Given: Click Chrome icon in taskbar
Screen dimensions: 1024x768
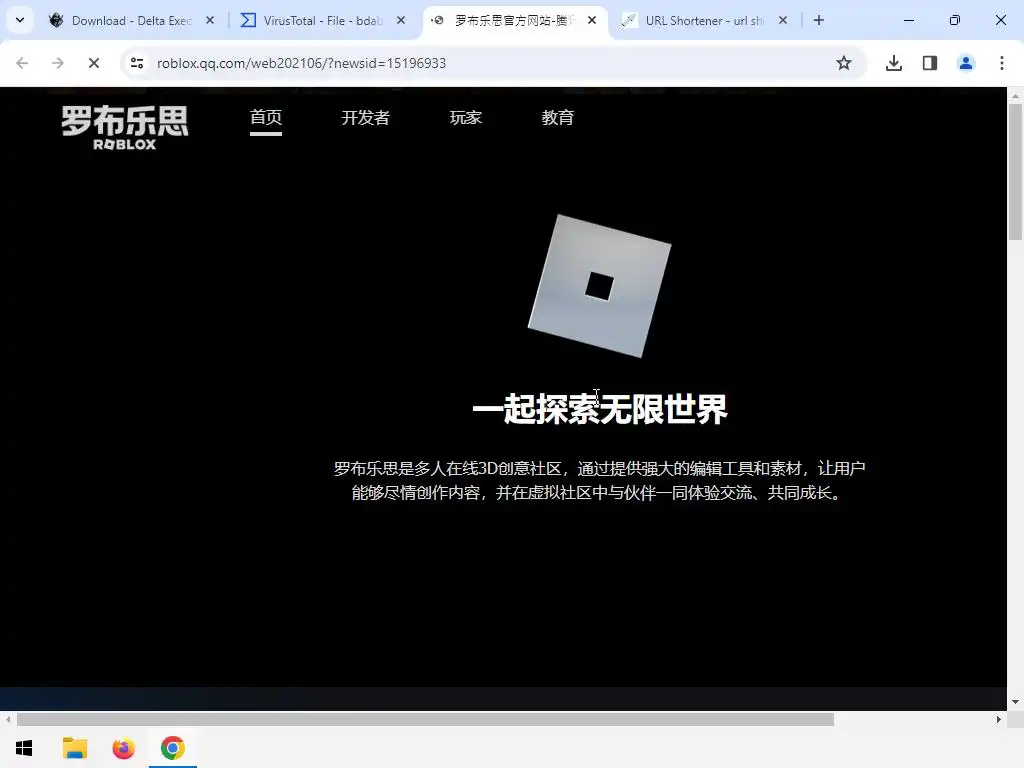Looking at the screenshot, I should [x=172, y=748].
